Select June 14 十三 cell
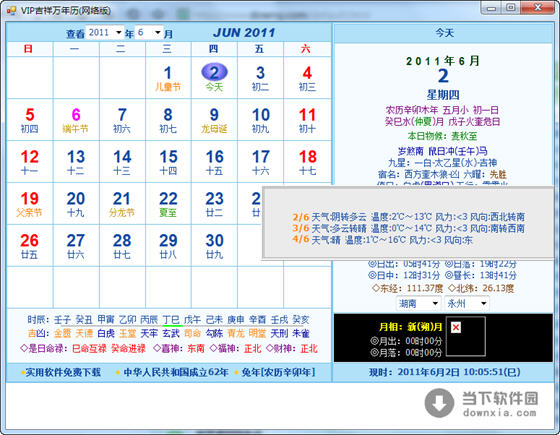 point(122,162)
